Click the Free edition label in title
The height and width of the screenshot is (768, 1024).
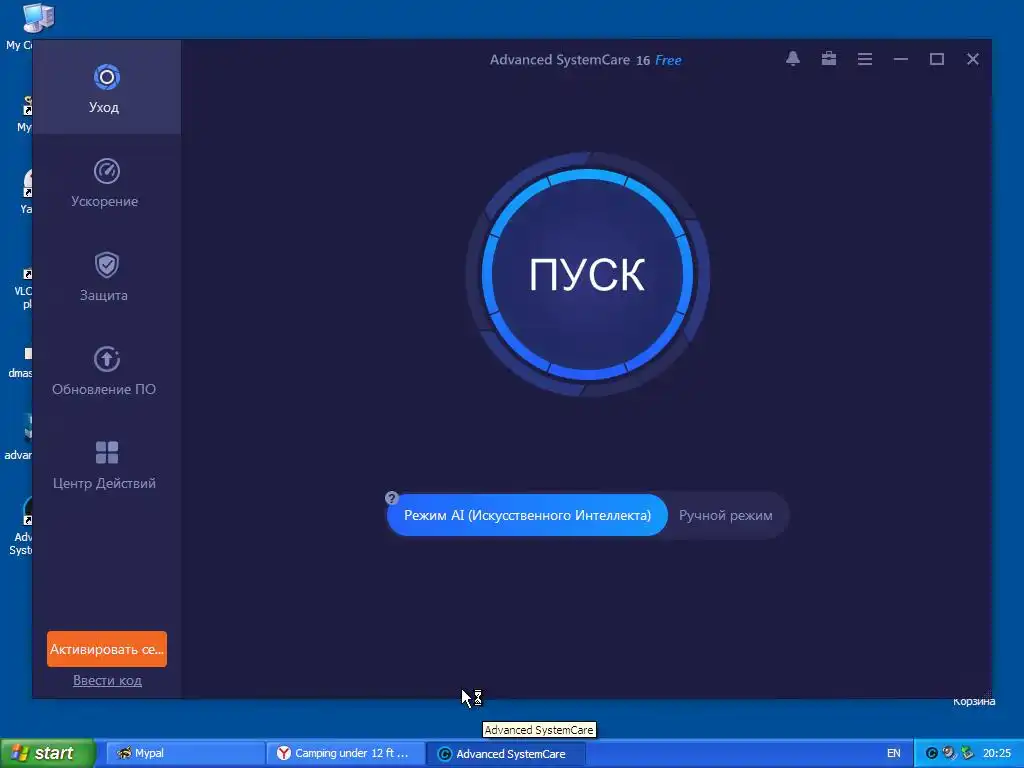click(x=668, y=60)
